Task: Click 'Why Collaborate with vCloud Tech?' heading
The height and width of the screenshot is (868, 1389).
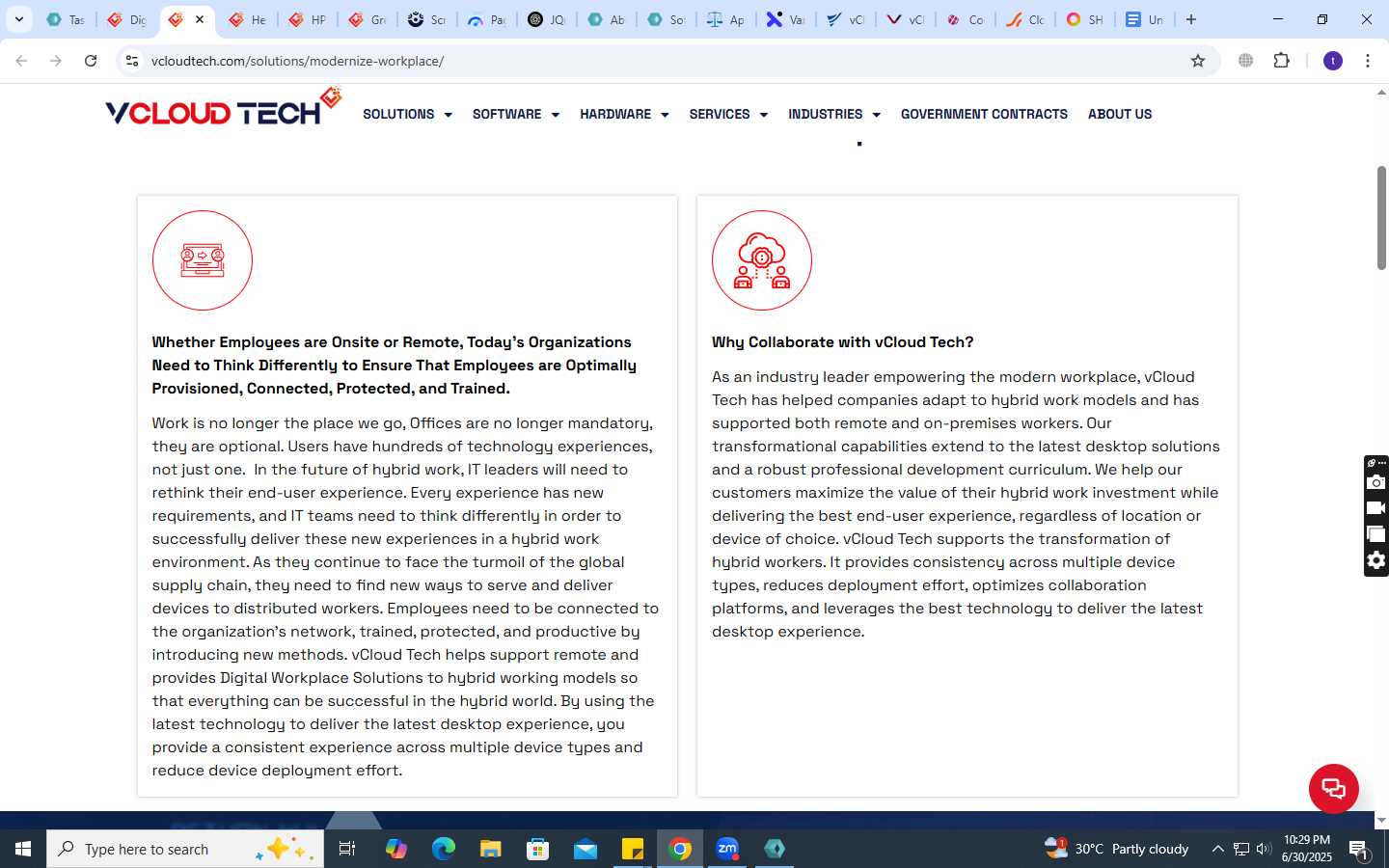Action: [843, 342]
